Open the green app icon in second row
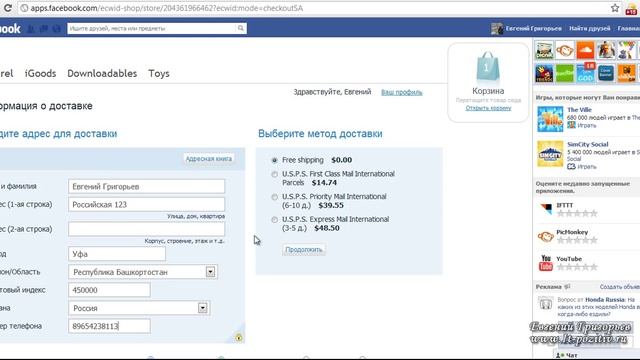This screenshot has width=640, height=360. (x=564, y=73)
